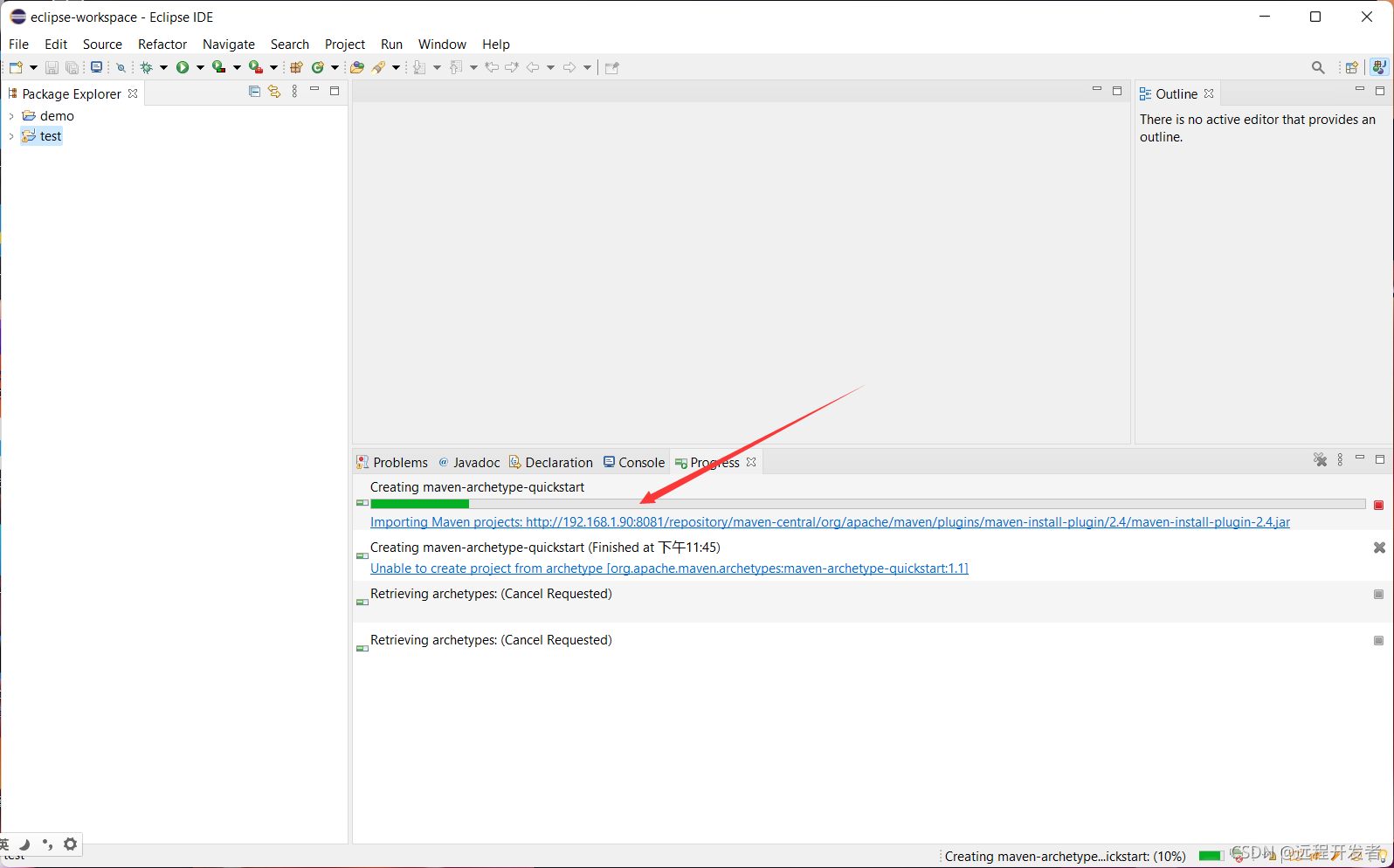Open the File menu

click(x=18, y=44)
